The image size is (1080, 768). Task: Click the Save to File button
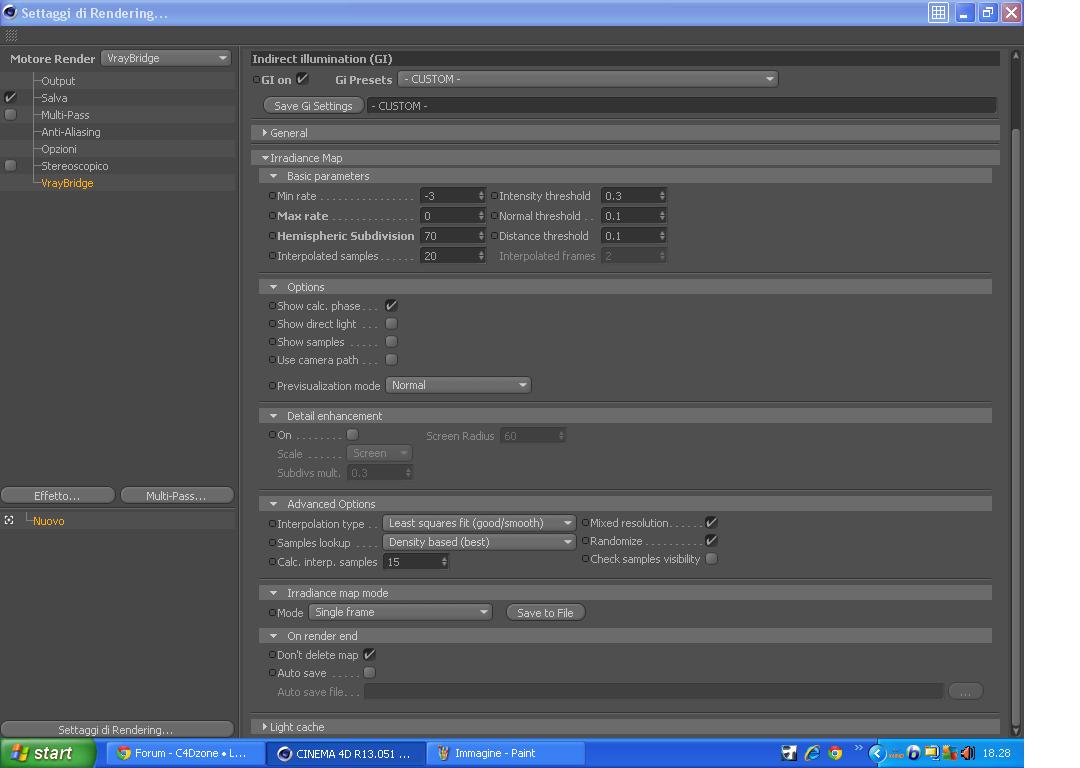pos(546,612)
